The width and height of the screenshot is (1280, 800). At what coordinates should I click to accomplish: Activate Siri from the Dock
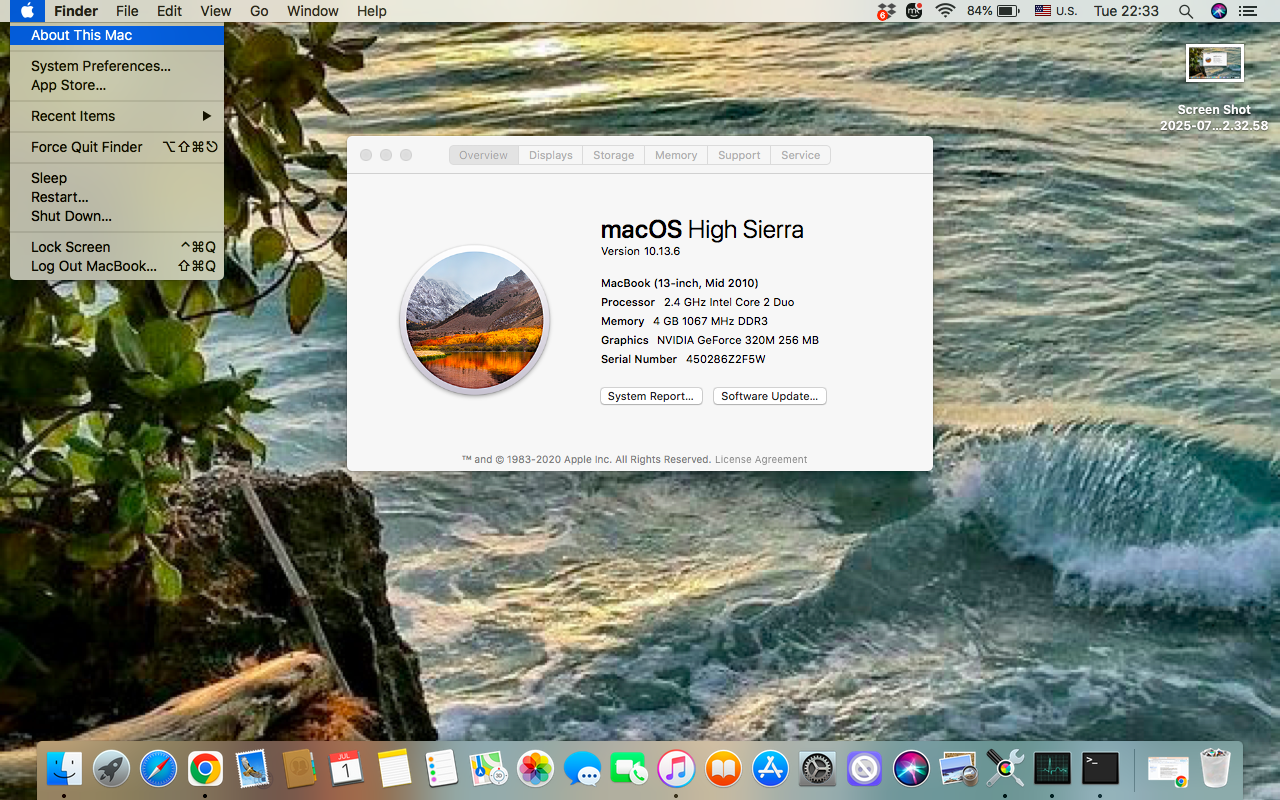[910, 768]
